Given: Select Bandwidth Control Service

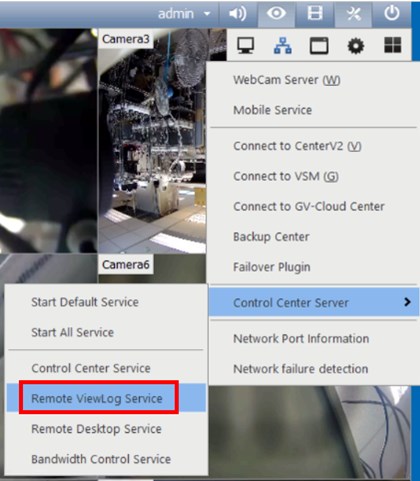Looking at the screenshot, I should (x=106, y=459).
